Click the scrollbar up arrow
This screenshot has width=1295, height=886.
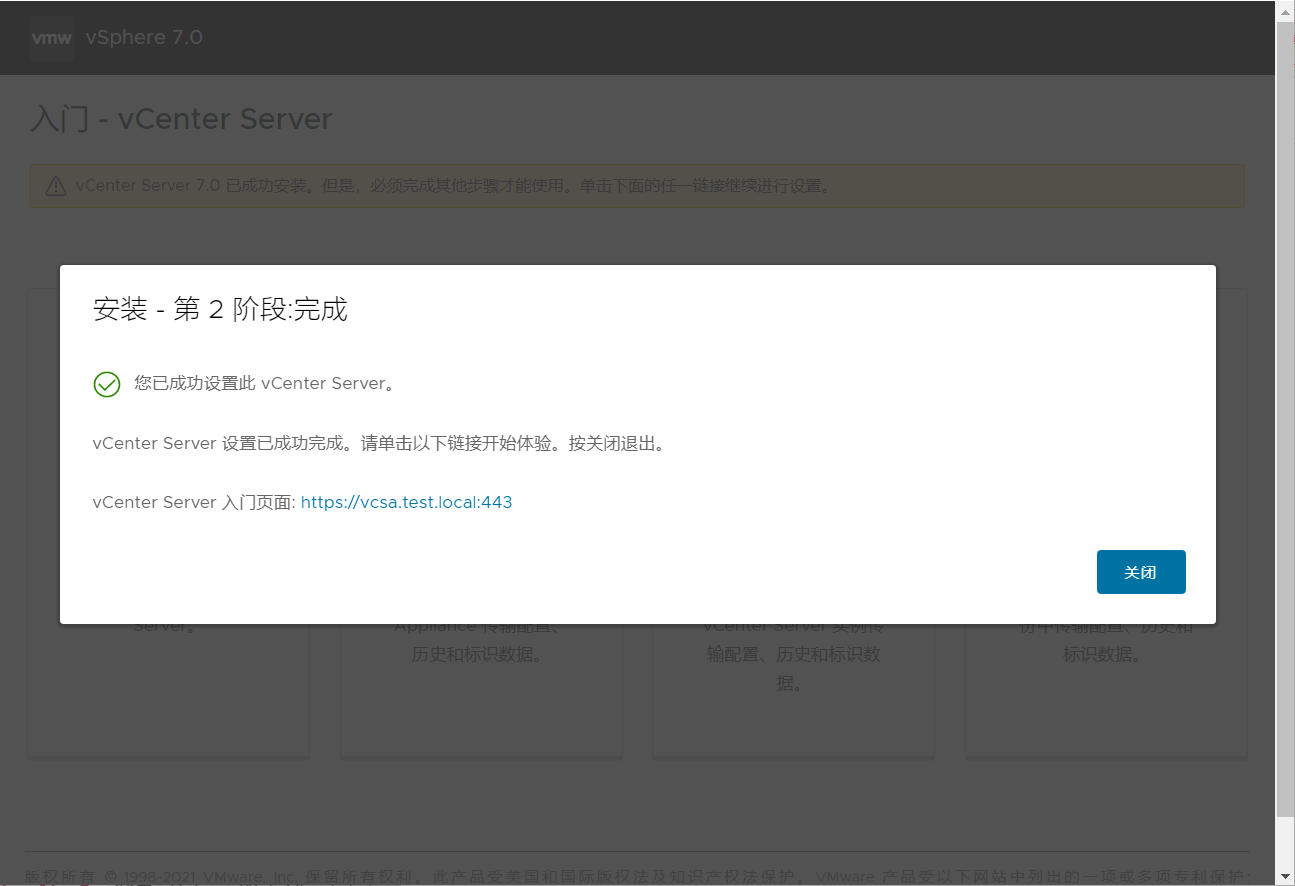(x=1286, y=11)
